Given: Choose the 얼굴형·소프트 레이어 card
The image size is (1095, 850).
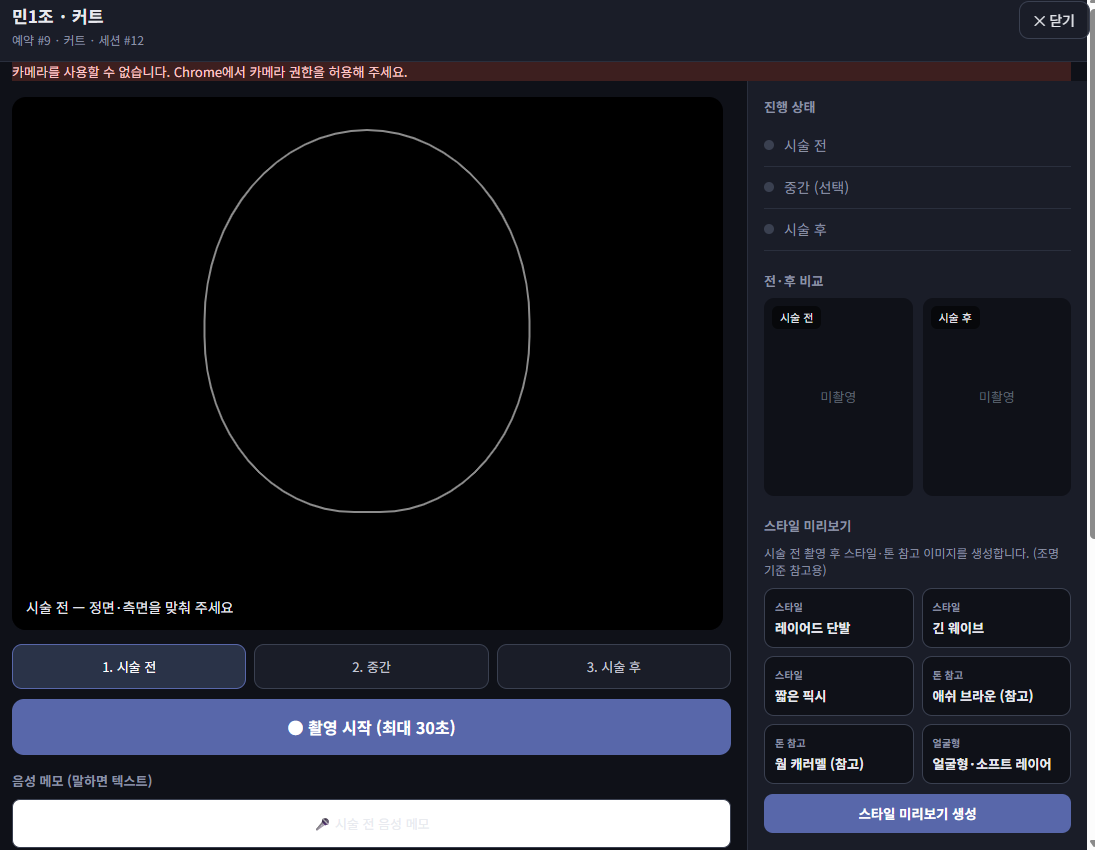Looking at the screenshot, I should point(996,754).
